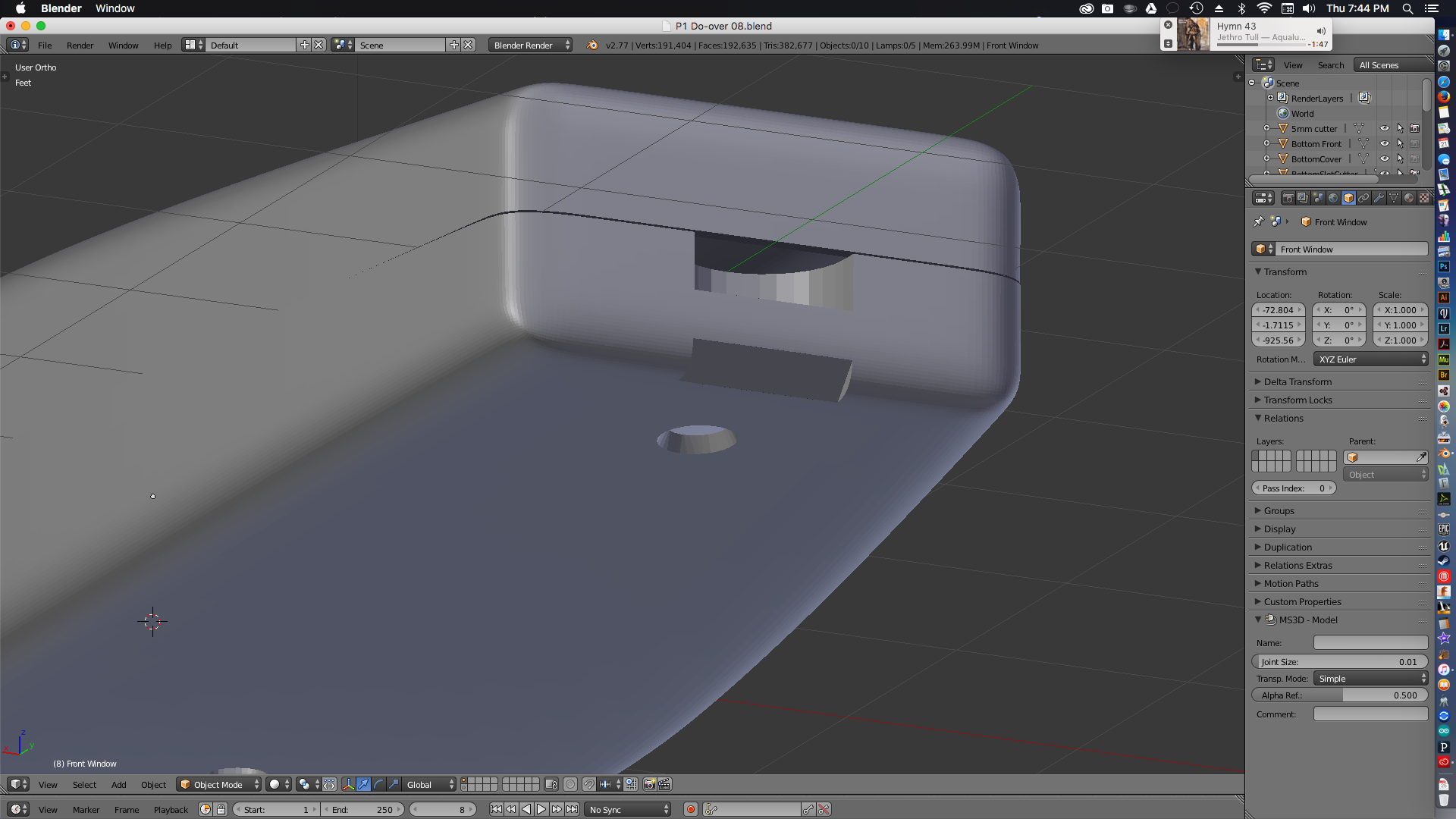The height and width of the screenshot is (819, 1456).
Task: Open the Object properties cube tab
Action: [x=1348, y=198]
